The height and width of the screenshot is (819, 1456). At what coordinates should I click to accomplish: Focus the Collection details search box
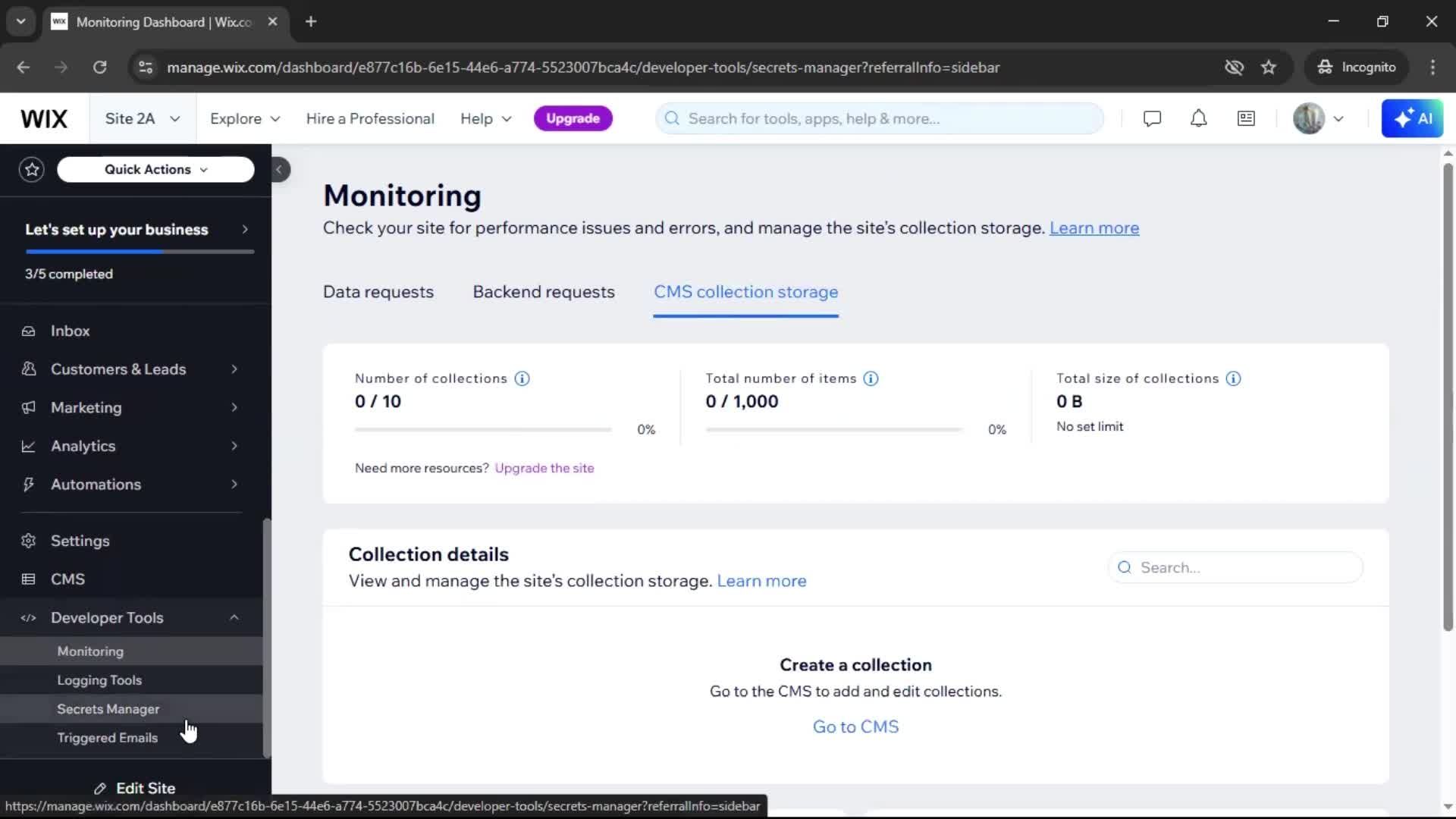coord(1235,568)
